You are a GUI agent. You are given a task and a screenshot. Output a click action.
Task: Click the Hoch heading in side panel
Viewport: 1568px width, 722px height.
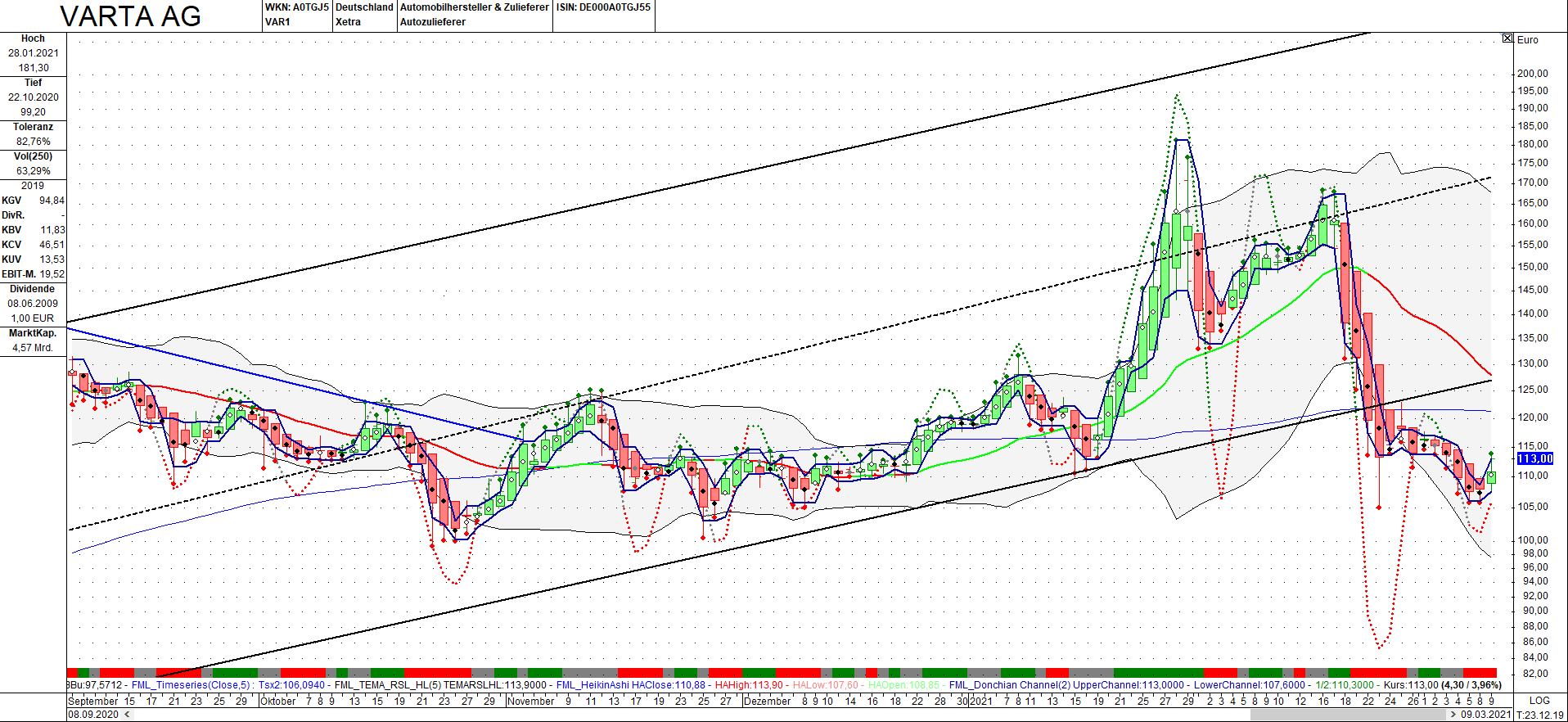click(x=33, y=38)
